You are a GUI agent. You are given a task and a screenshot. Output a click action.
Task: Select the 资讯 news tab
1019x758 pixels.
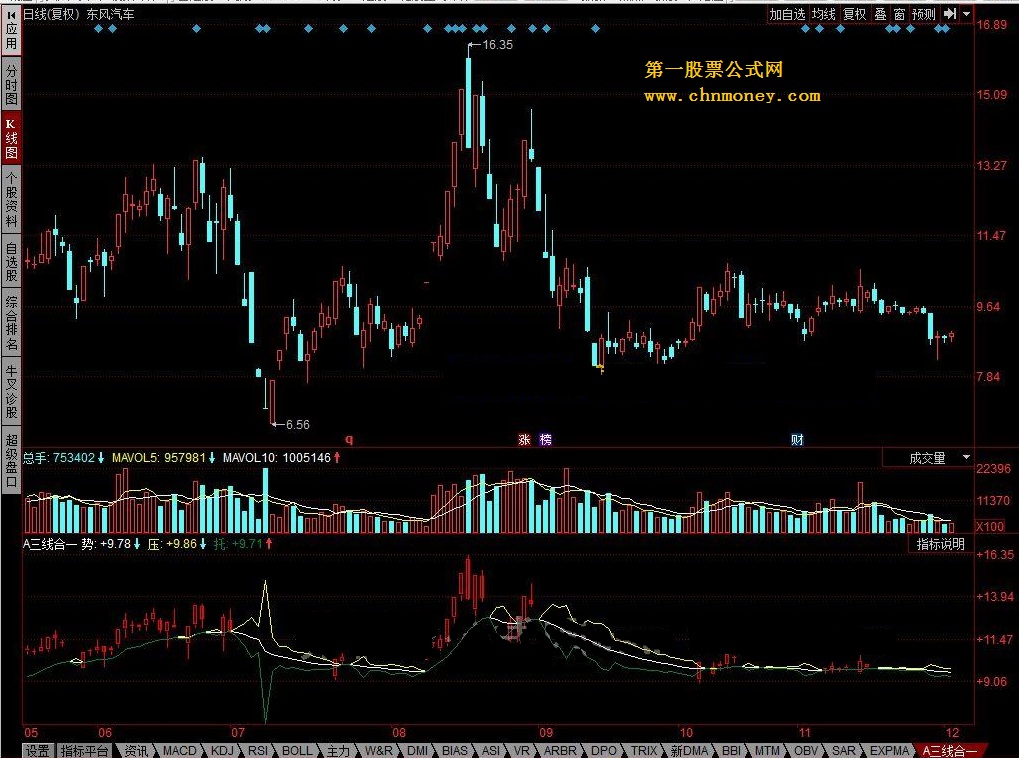[x=136, y=751]
